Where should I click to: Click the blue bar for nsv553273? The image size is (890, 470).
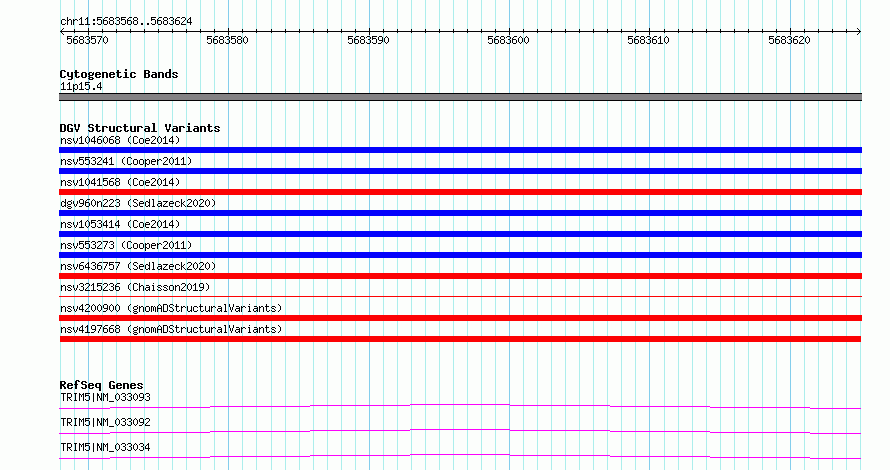tap(460, 255)
